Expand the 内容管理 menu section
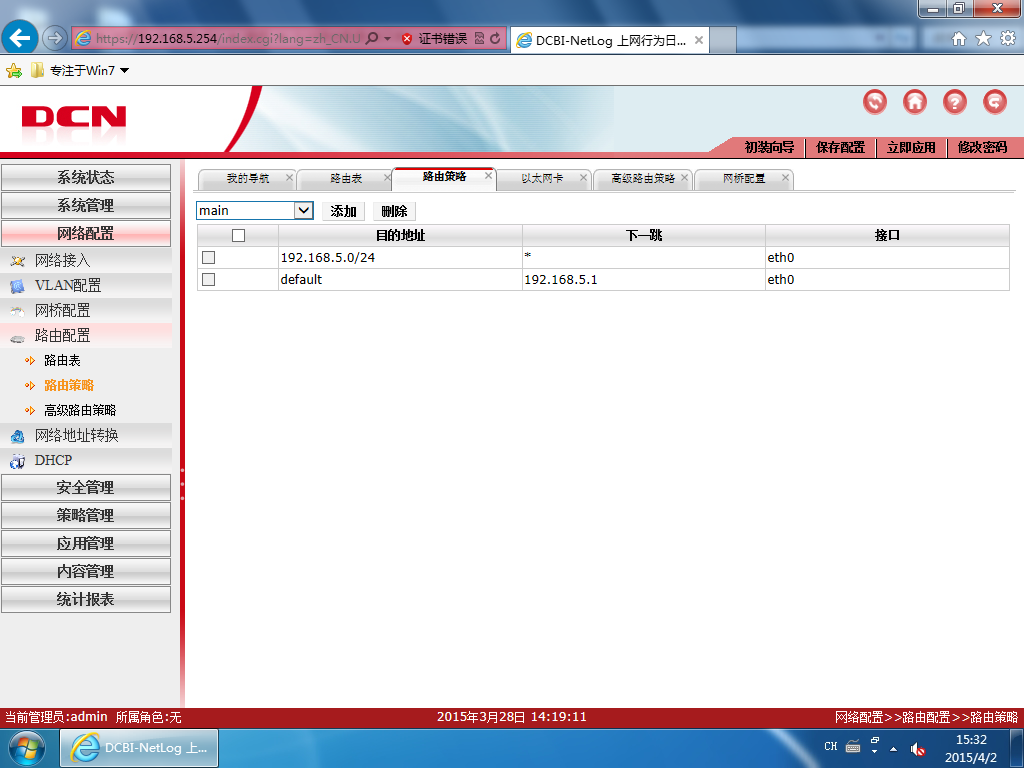The height and width of the screenshot is (768, 1024). [x=86, y=571]
